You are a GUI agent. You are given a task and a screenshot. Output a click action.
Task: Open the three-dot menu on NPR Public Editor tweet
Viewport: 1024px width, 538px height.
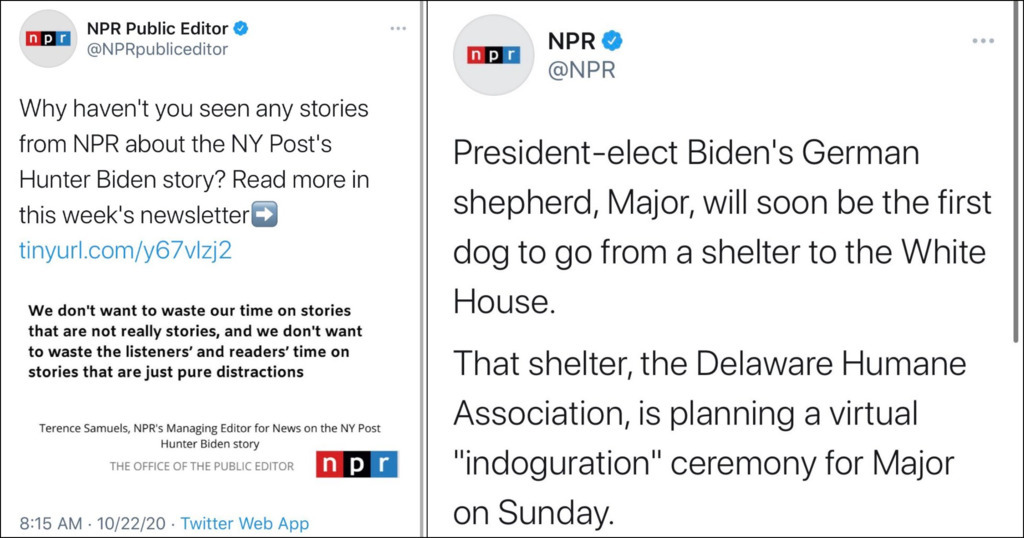[x=398, y=28]
